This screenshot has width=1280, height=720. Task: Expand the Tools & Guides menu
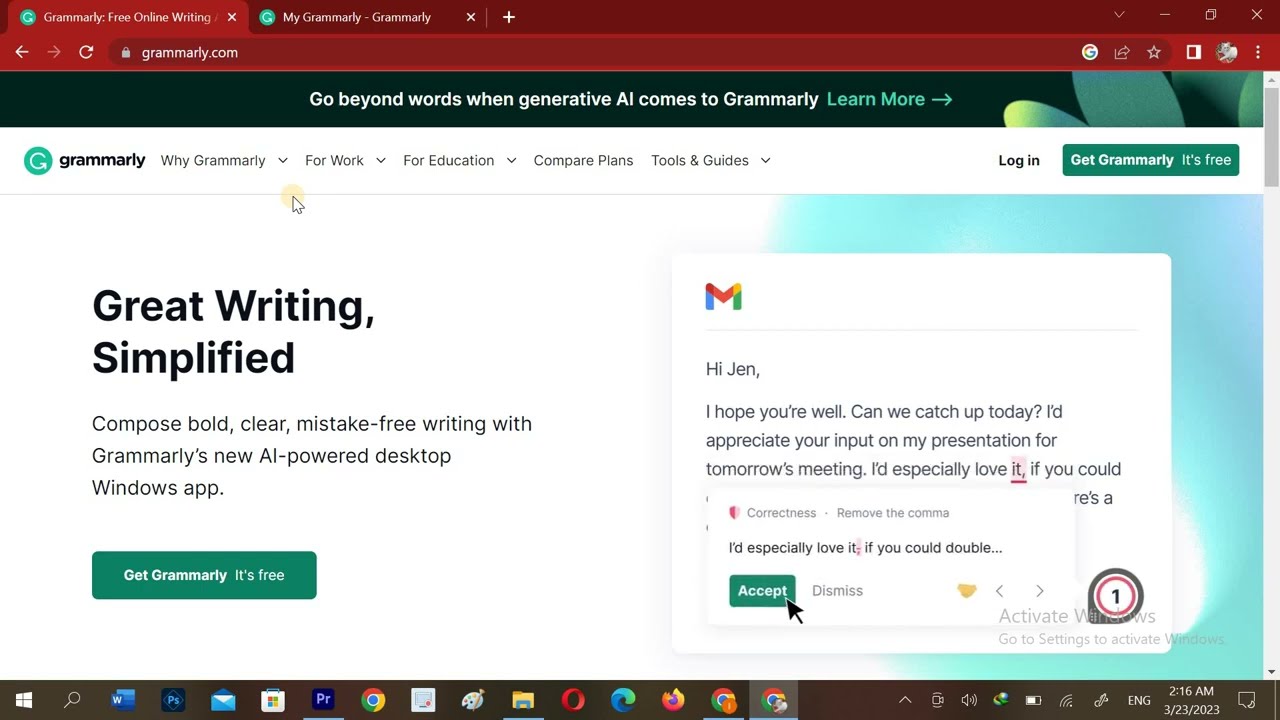710,160
